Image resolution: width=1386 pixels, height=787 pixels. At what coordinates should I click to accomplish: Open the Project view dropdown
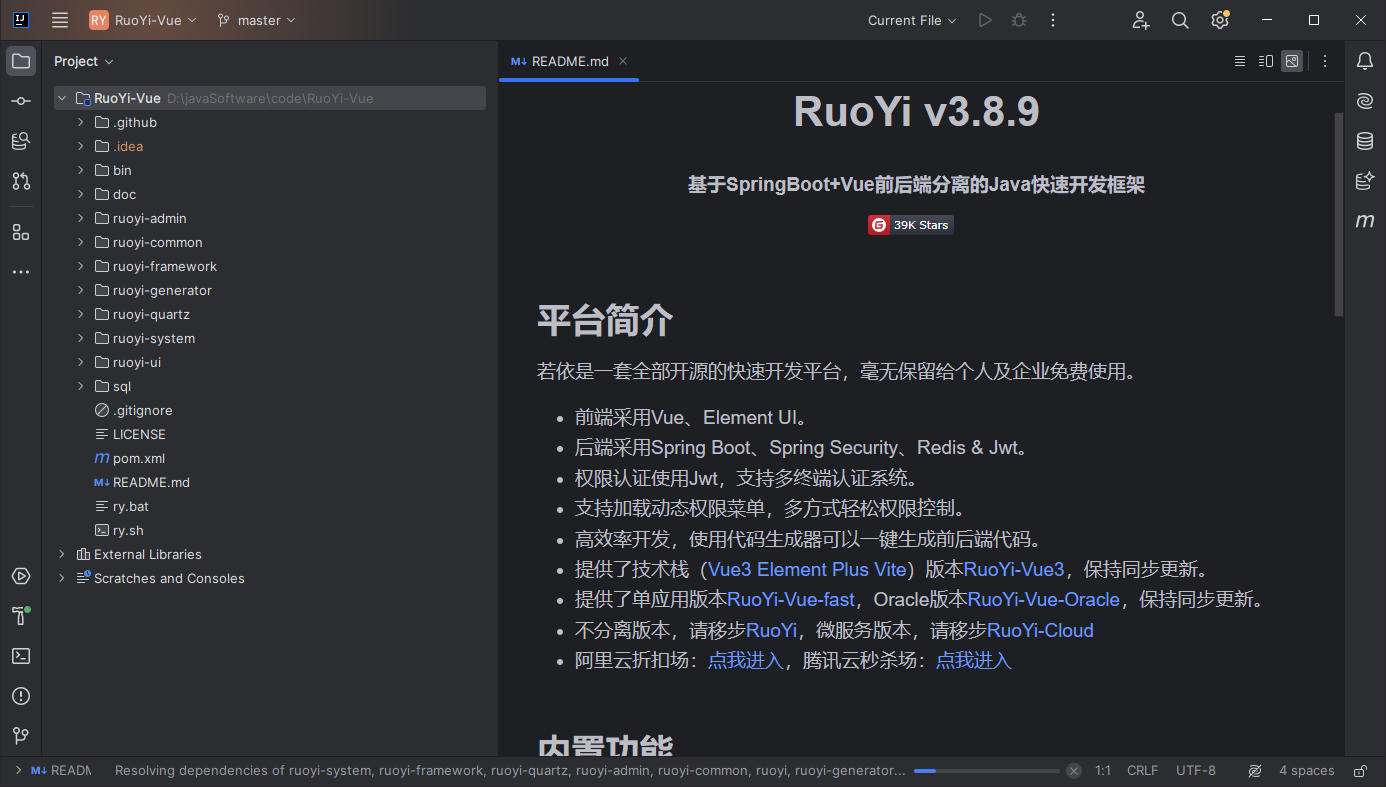click(83, 61)
